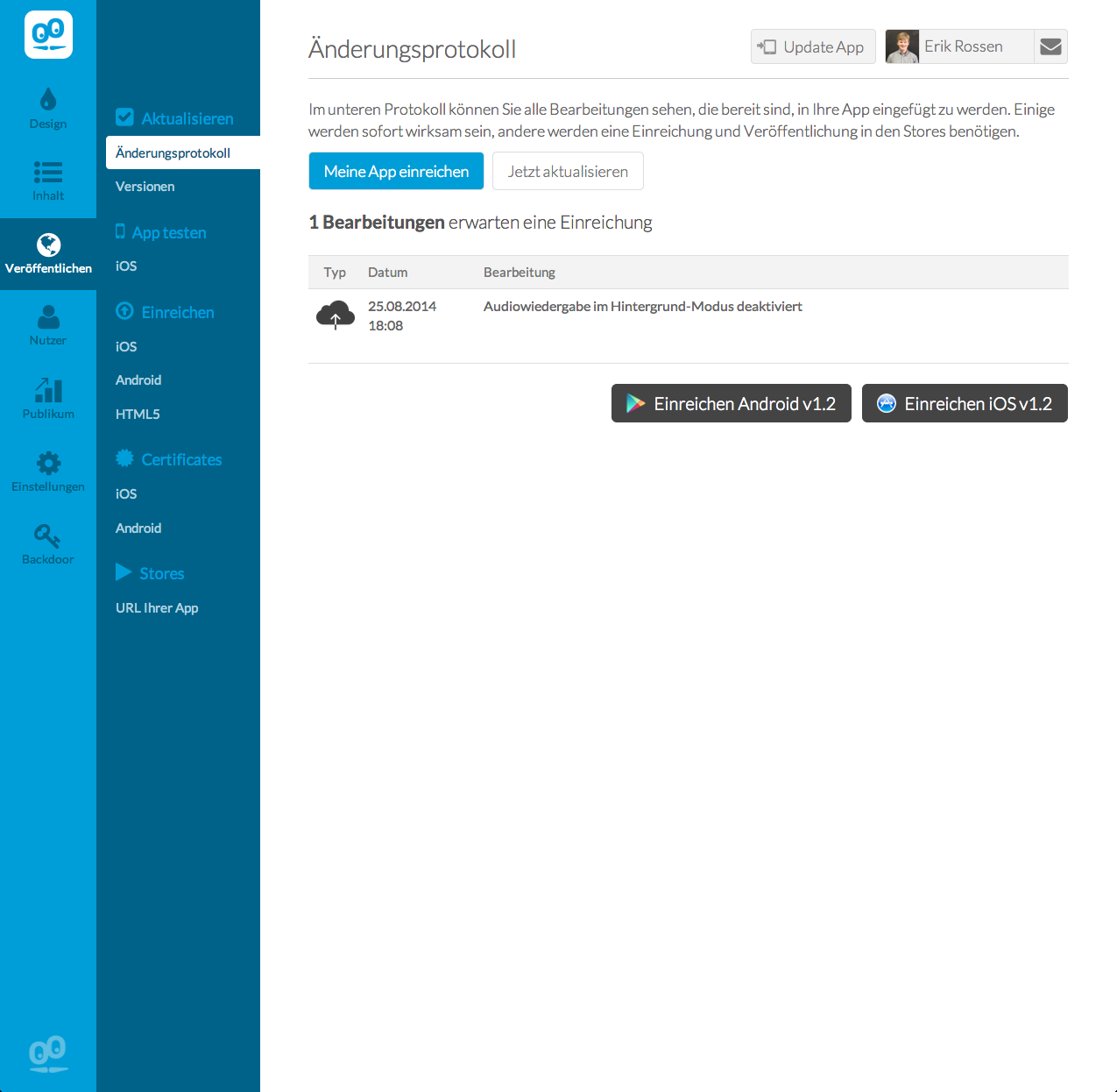The height and width of the screenshot is (1092, 1117).
Task: Click Stores section heading
Action: click(x=162, y=573)
